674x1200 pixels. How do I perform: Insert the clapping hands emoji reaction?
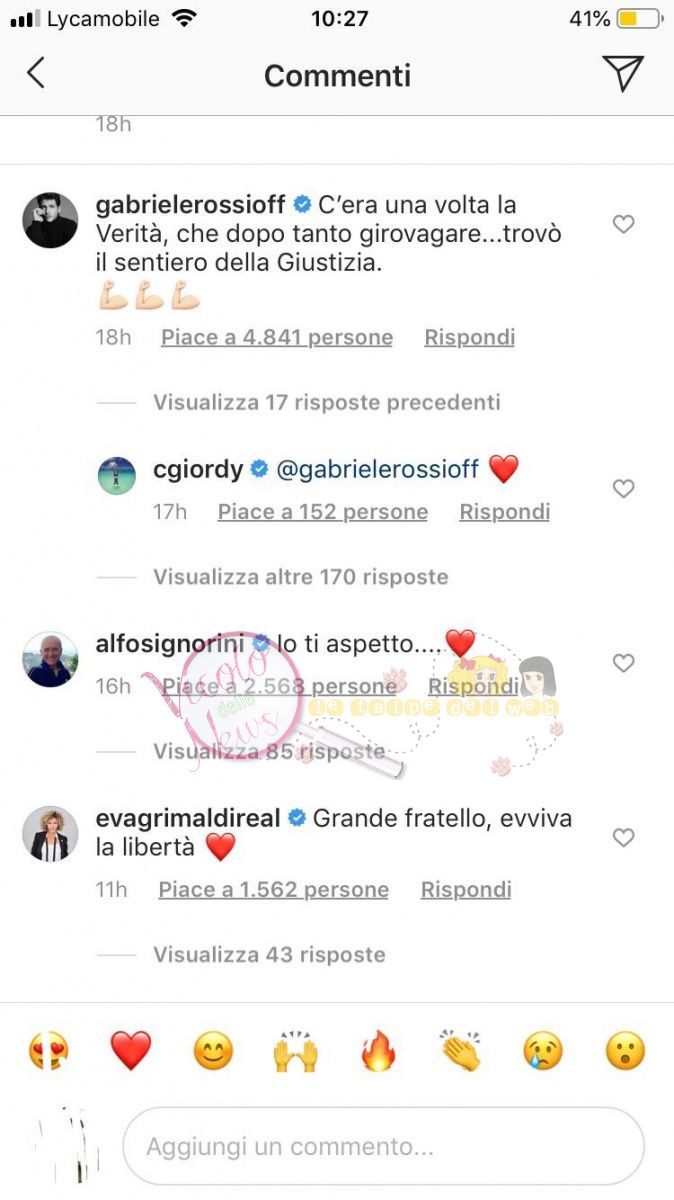tap(460, 1051)
